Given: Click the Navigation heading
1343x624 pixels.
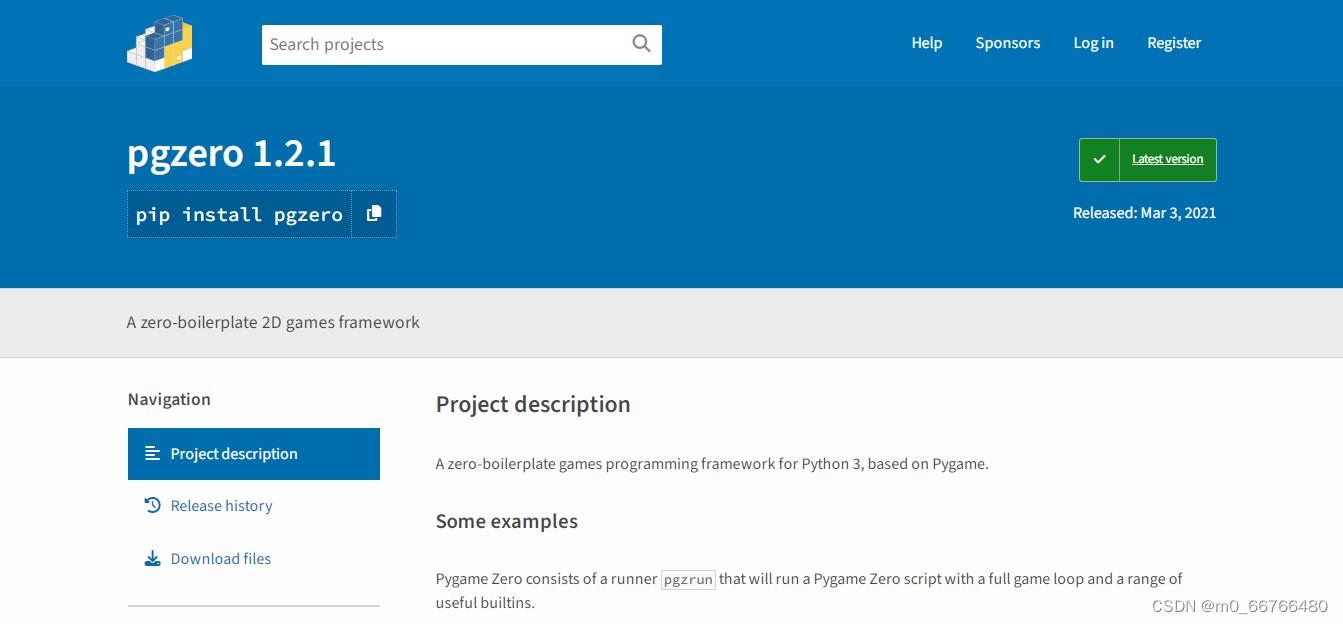Looking at the screenshot, I should pyautogui.click(x=169, y=399).
